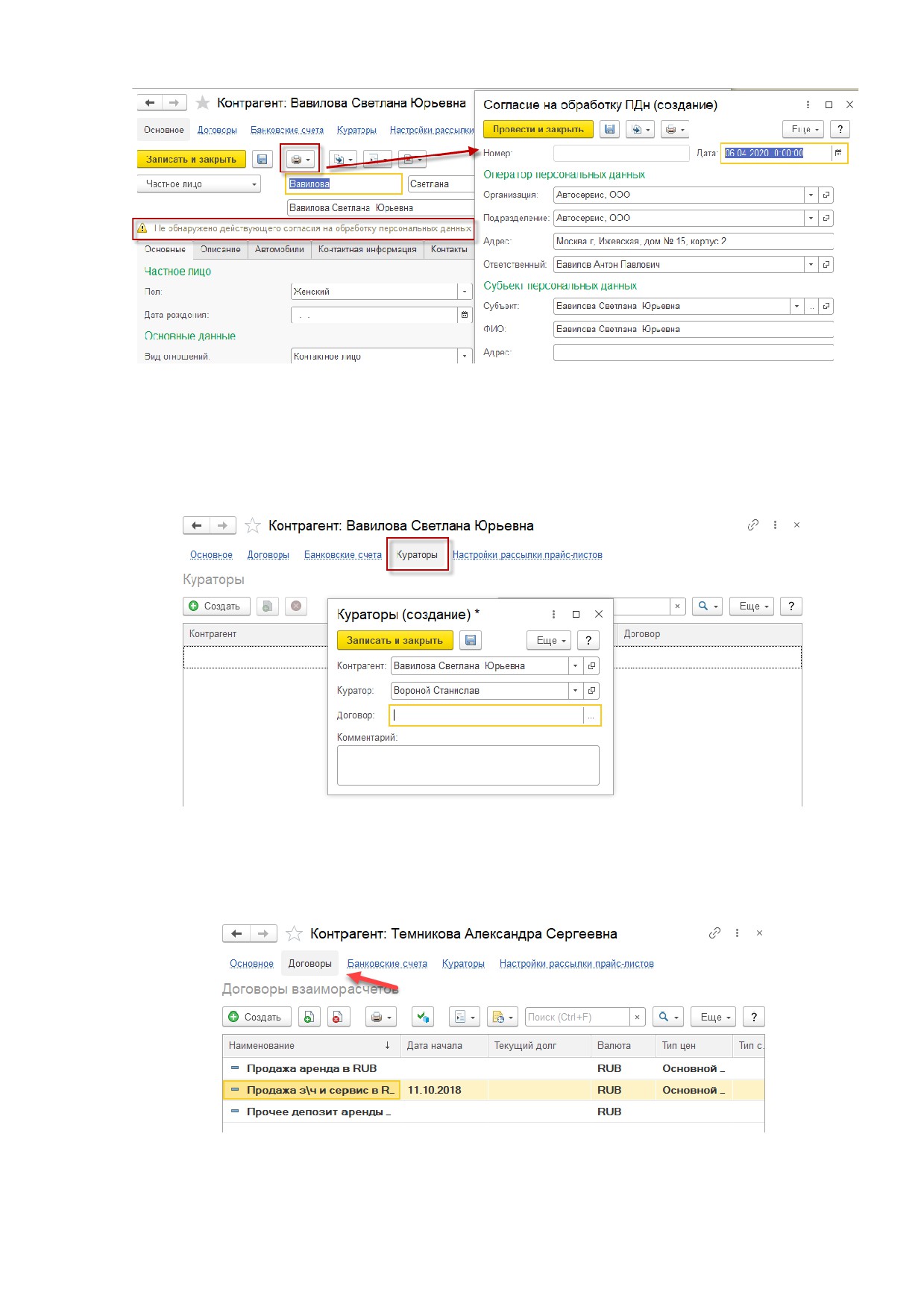Click the Договор ellipsis select button

coord(591,716)
